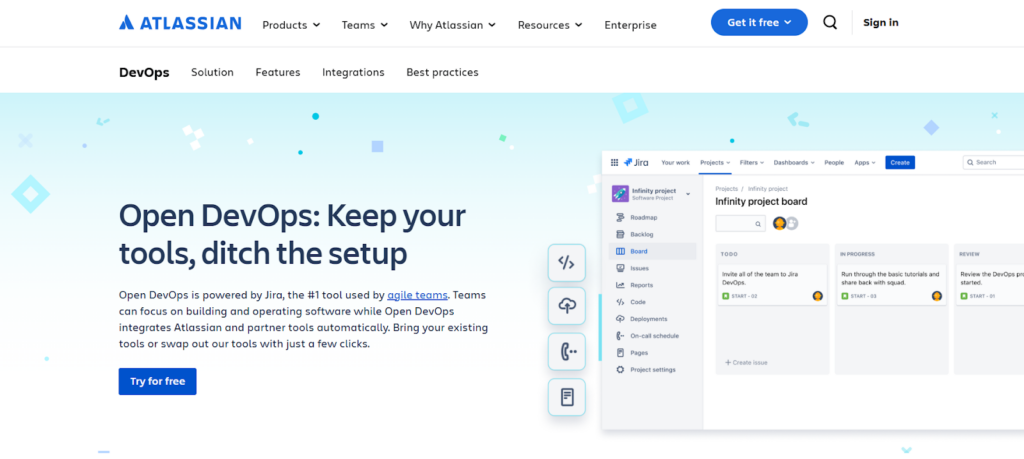Click the DevOps section heading link
Viewport: 1024px width, 459px height.
144,72
